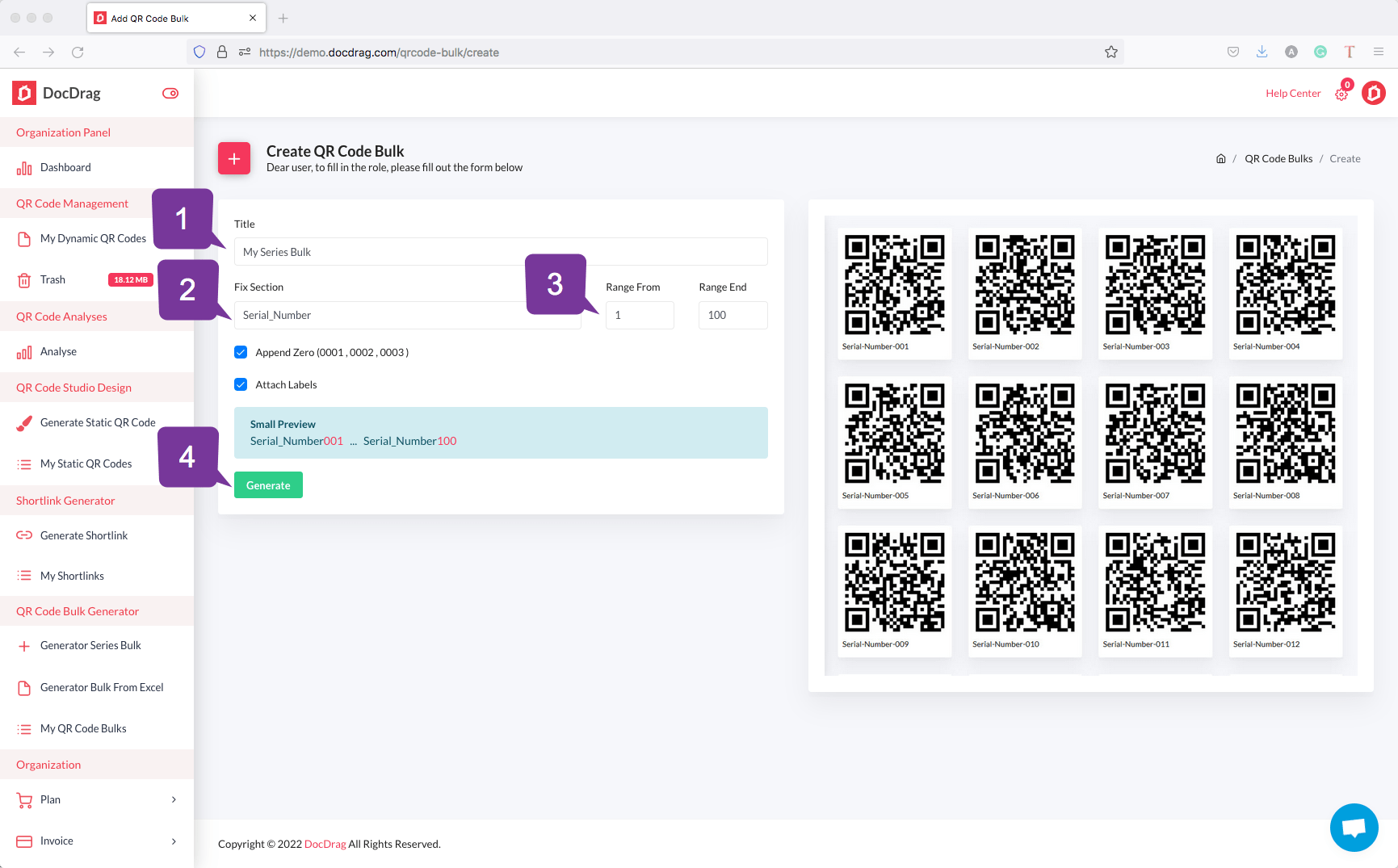
Task: Click the Trash 18.12 MB badge
Action: pos(131,280)
